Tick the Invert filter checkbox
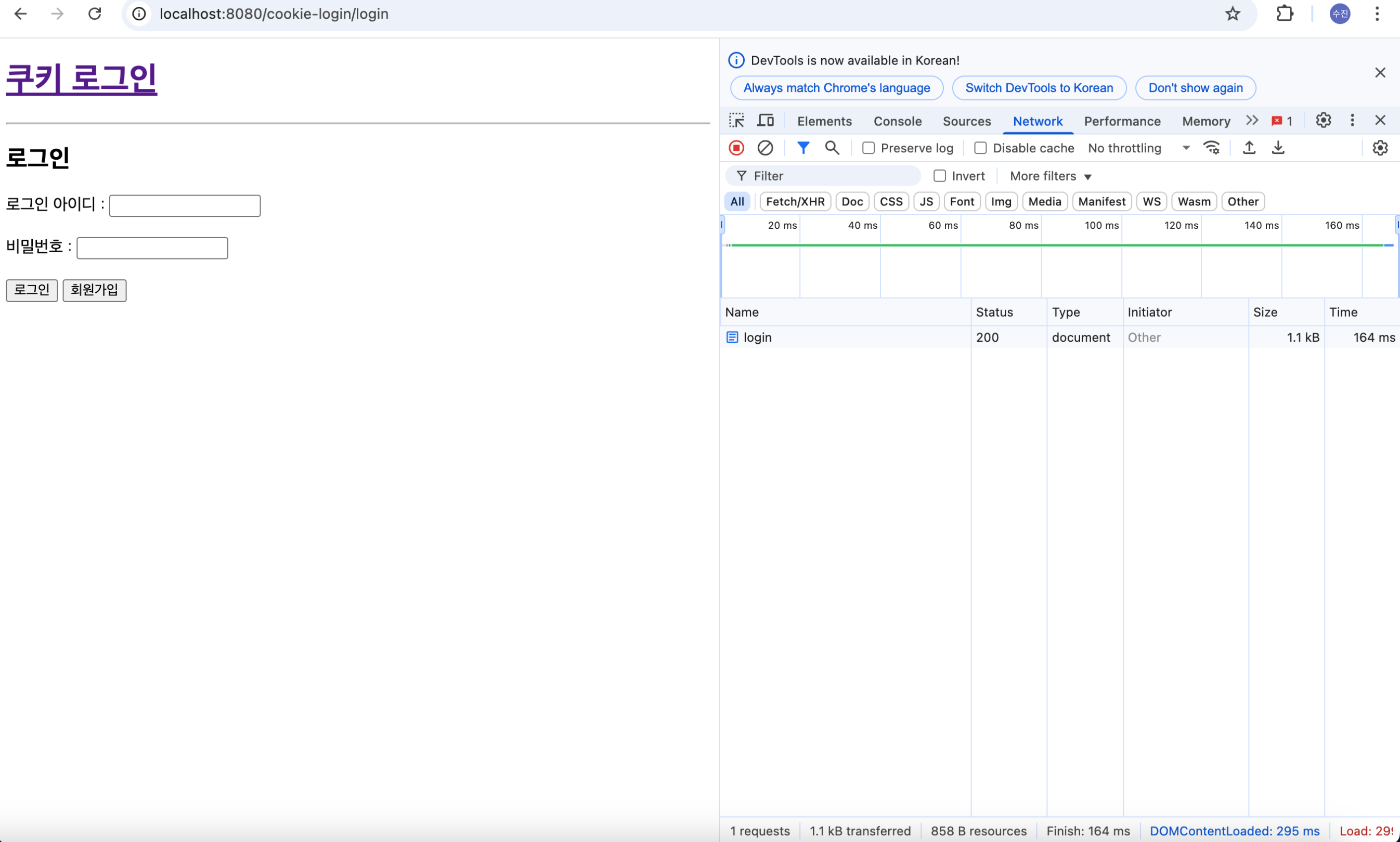Image resolution: width=1400 pixels, height=842 pixels. pos(939,176)
